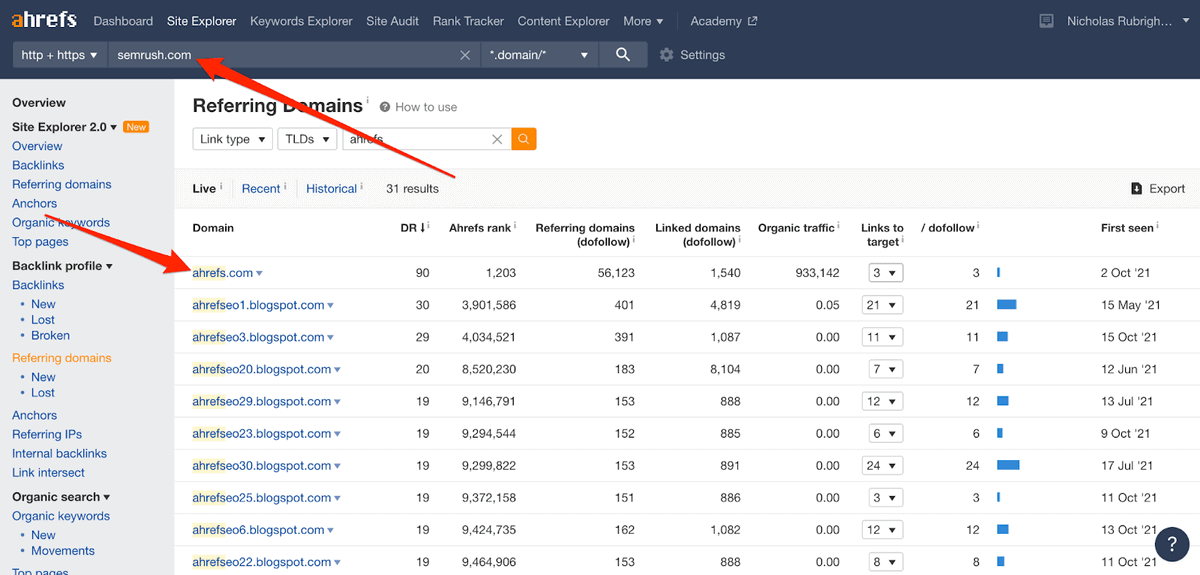This screenshot has width=1200, height=575.
Task: Switch to the Historical tab
Action: [x=331, y=188]
